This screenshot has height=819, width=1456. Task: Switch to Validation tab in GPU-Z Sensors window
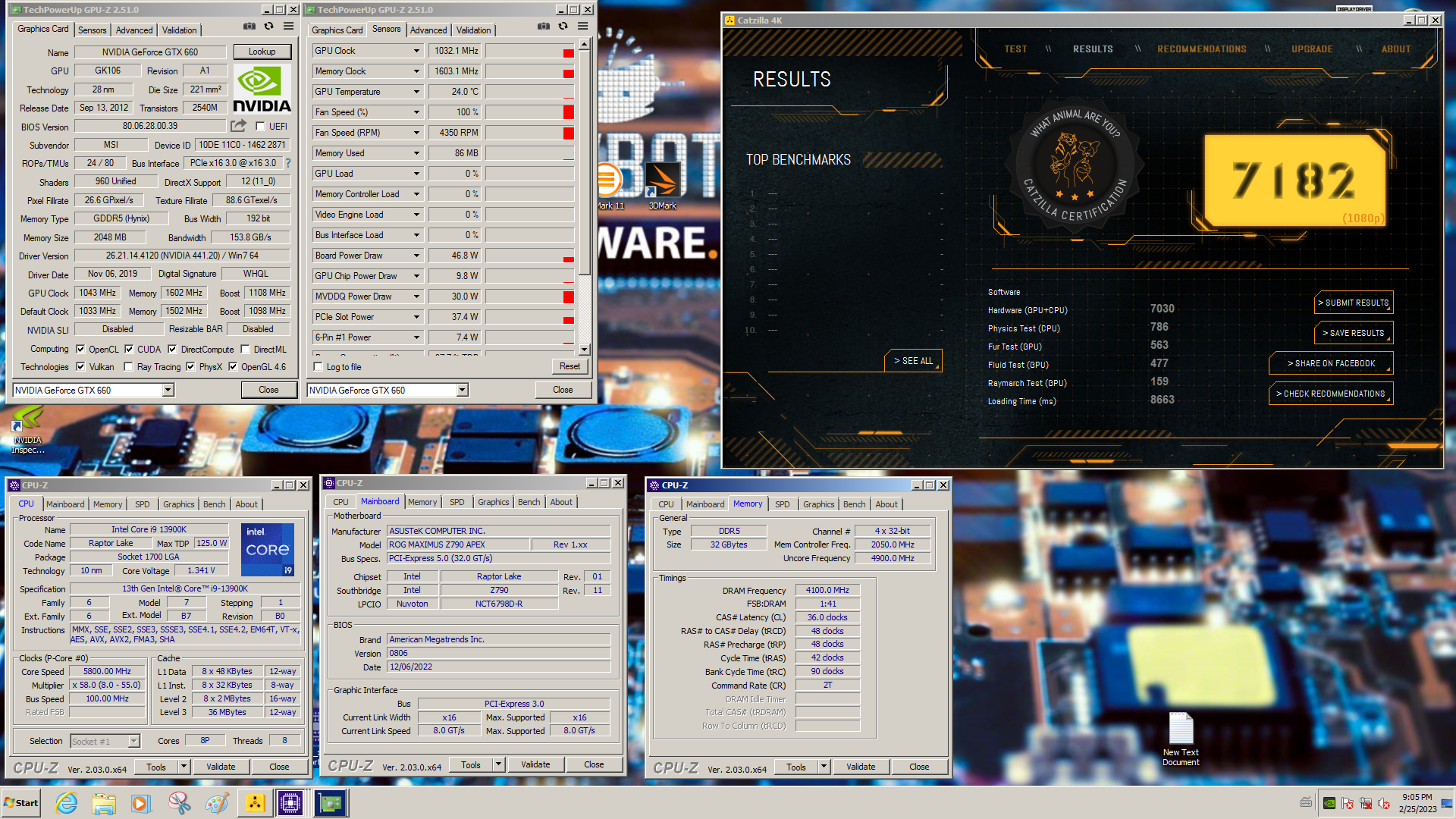[474, 30]
